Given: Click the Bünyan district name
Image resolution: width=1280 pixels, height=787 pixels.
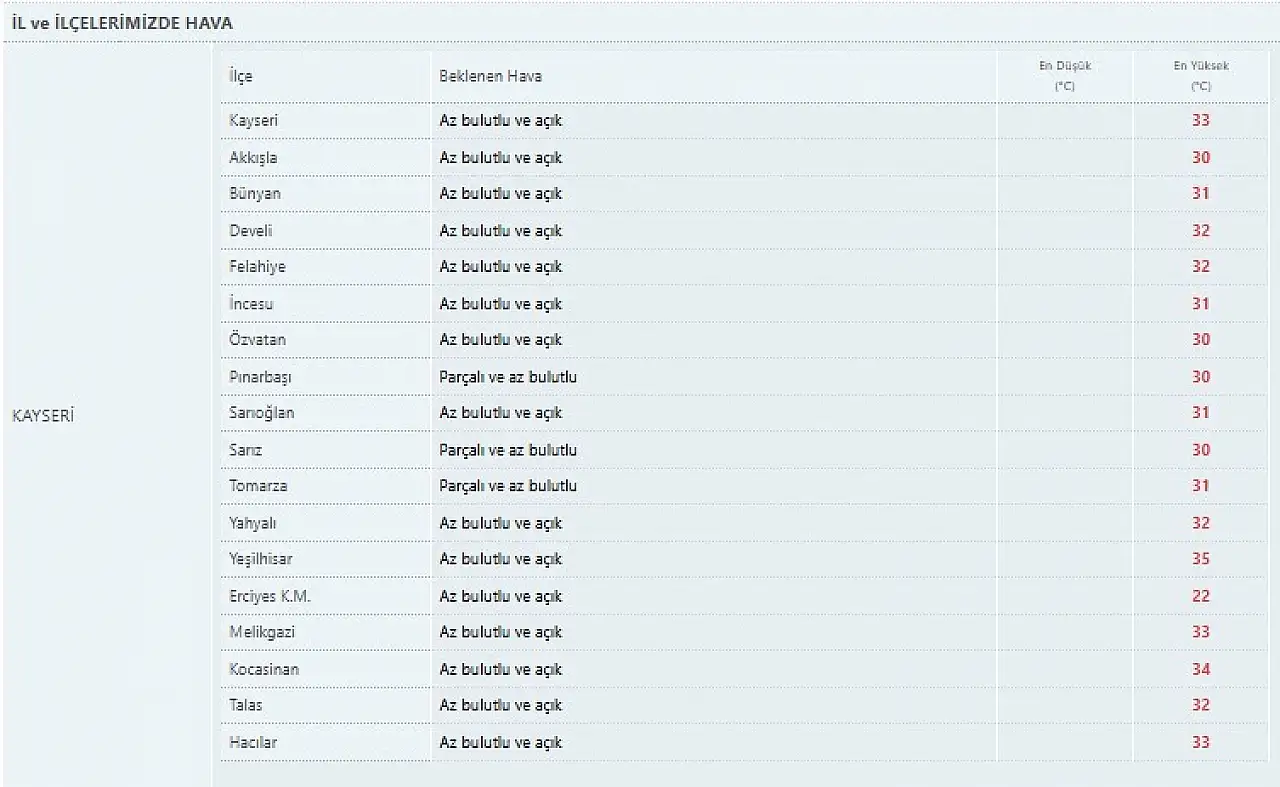Looking at the screenshot, I should coord(255,194).
